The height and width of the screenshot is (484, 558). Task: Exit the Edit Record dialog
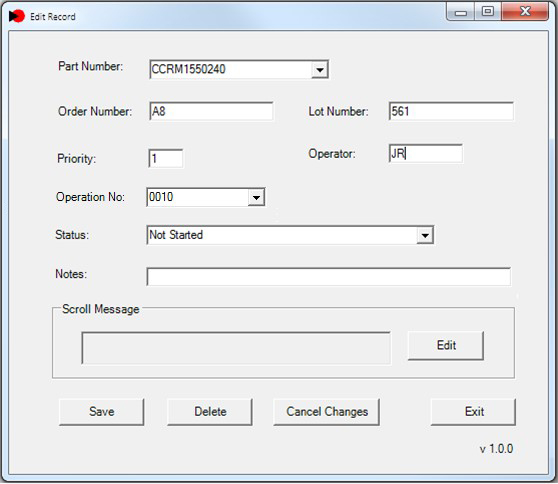(x=473, y=412)
